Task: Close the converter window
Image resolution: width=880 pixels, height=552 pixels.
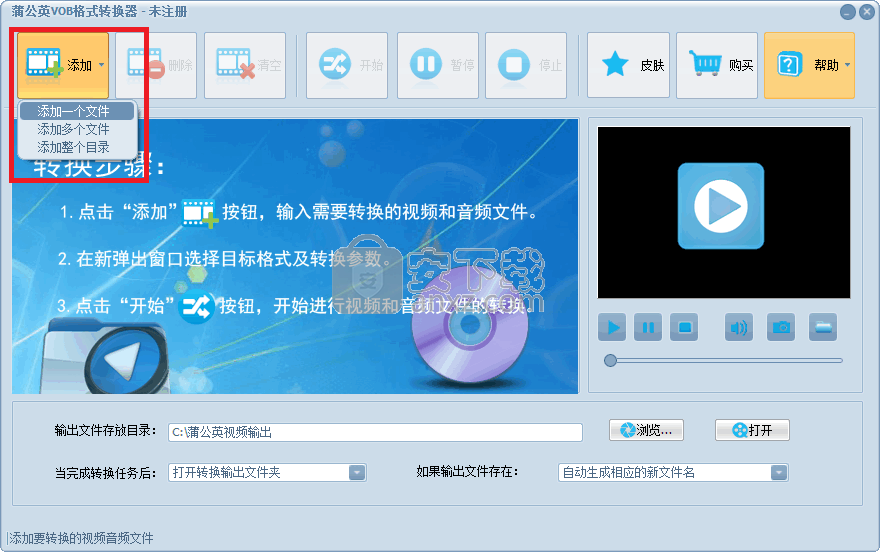Action: coord(867,12)
